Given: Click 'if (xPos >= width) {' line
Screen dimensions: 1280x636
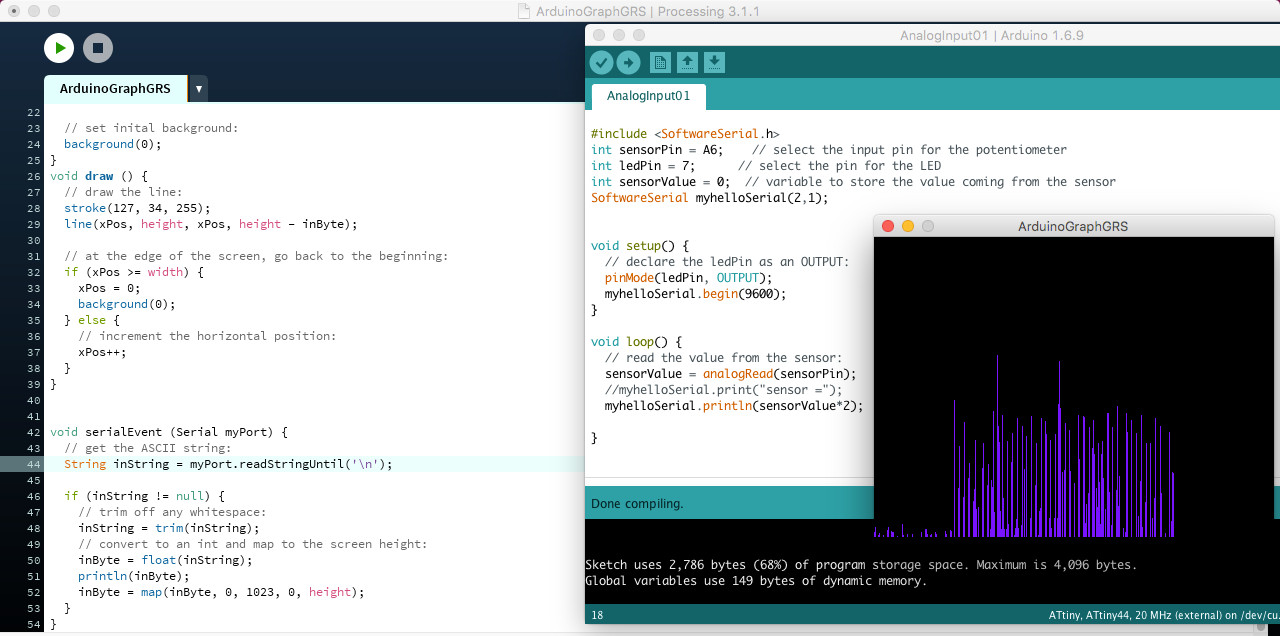Looking at the screenshot, I should (133, 272).
